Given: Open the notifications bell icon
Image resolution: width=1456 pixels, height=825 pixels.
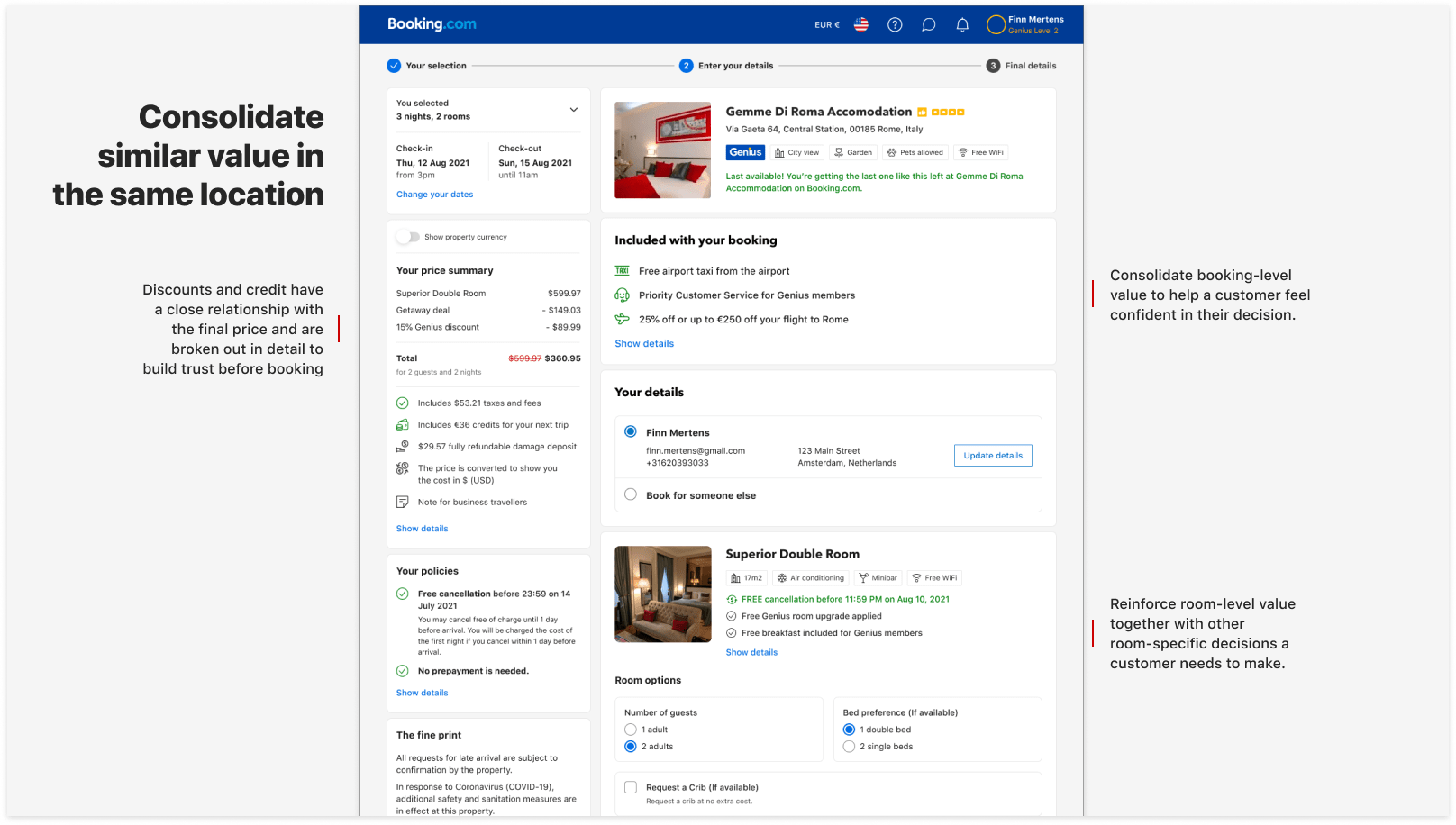Looking at the screenshot, I should 962,25.
